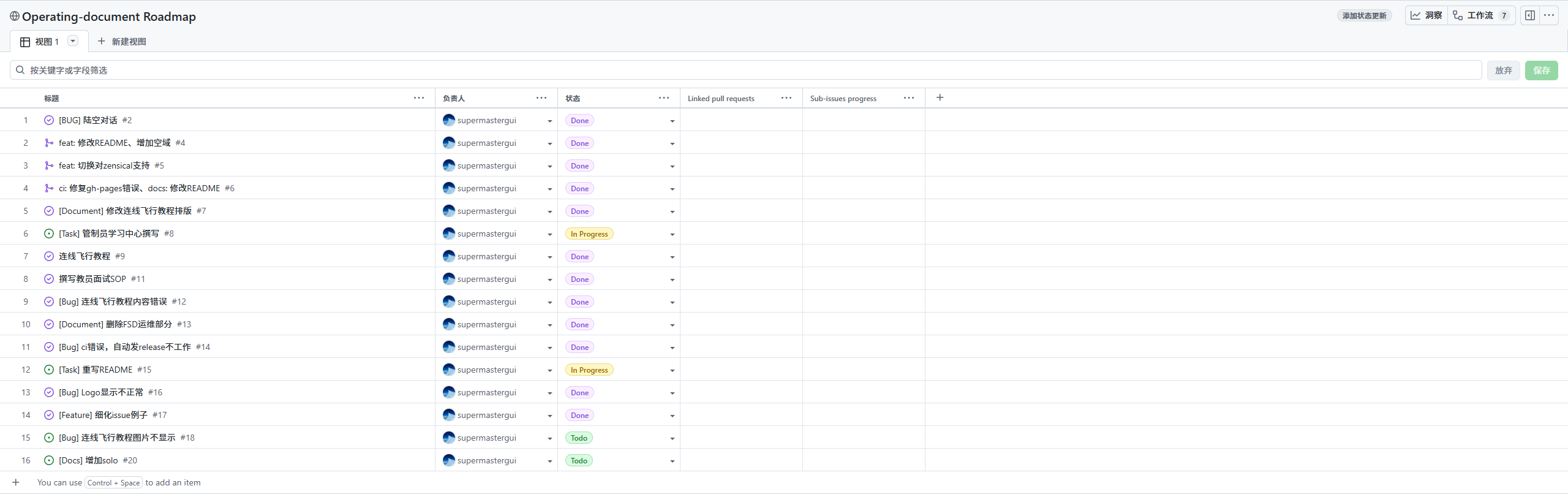Click the 添加状态更新 button
The image size is (1568, 494).
(1364, 15)
